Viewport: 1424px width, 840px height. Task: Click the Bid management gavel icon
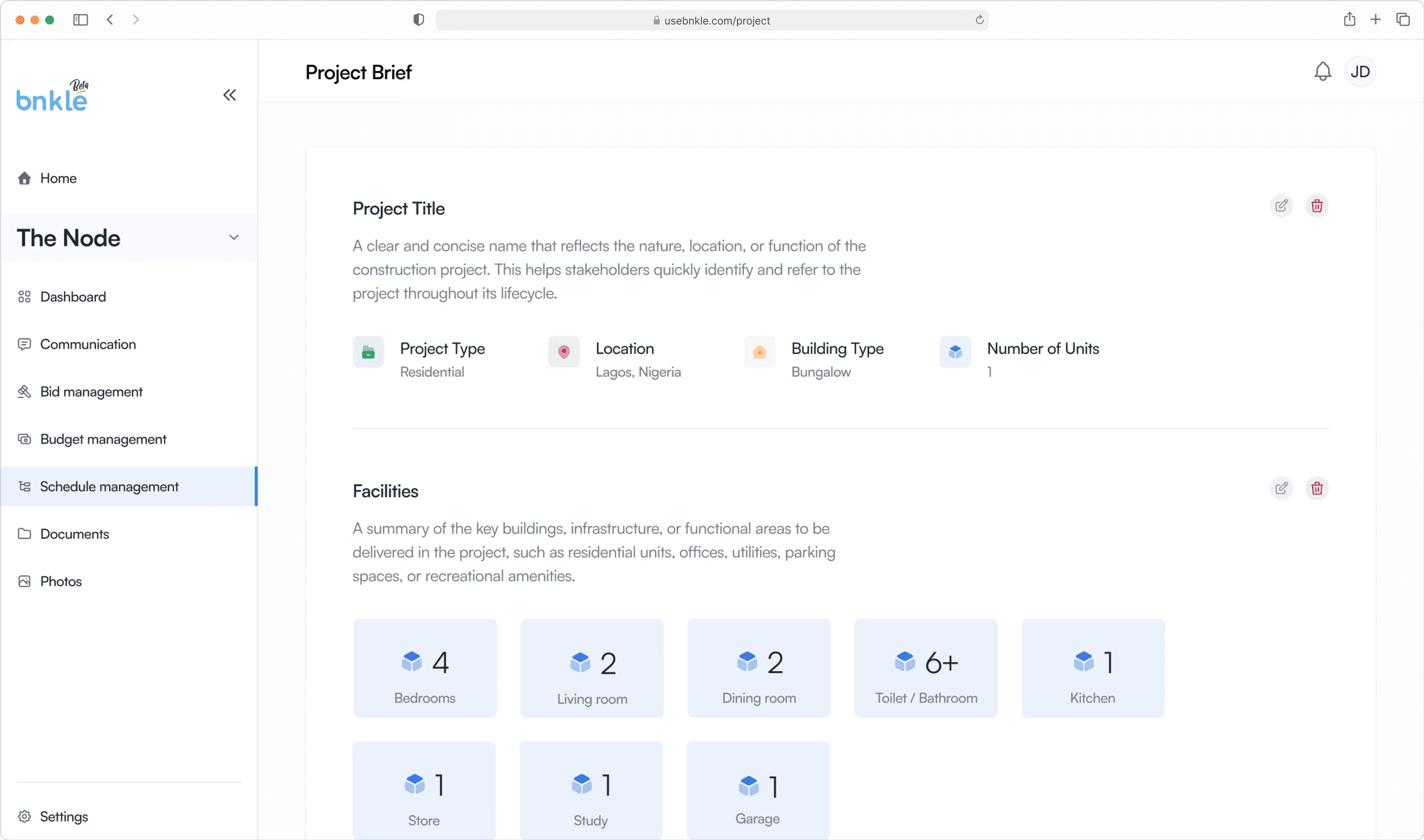click(x=24, y=391)
